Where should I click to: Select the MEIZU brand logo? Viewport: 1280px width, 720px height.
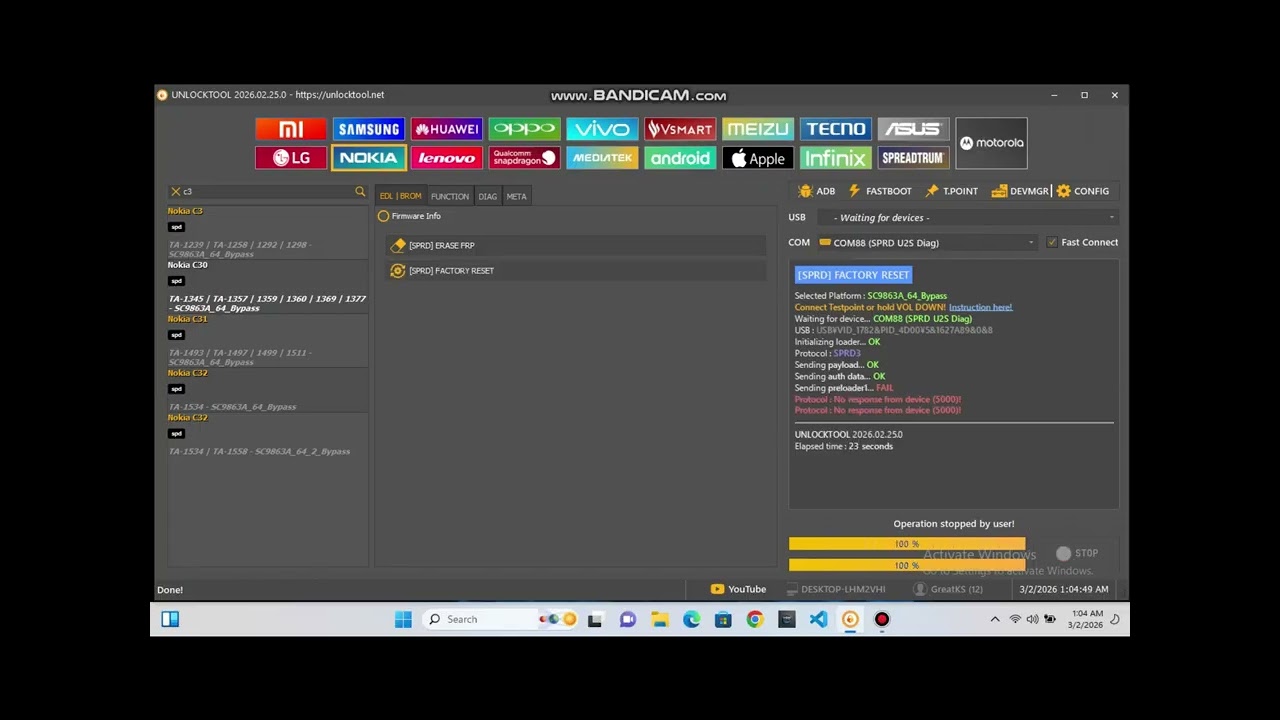pos(758,129)
